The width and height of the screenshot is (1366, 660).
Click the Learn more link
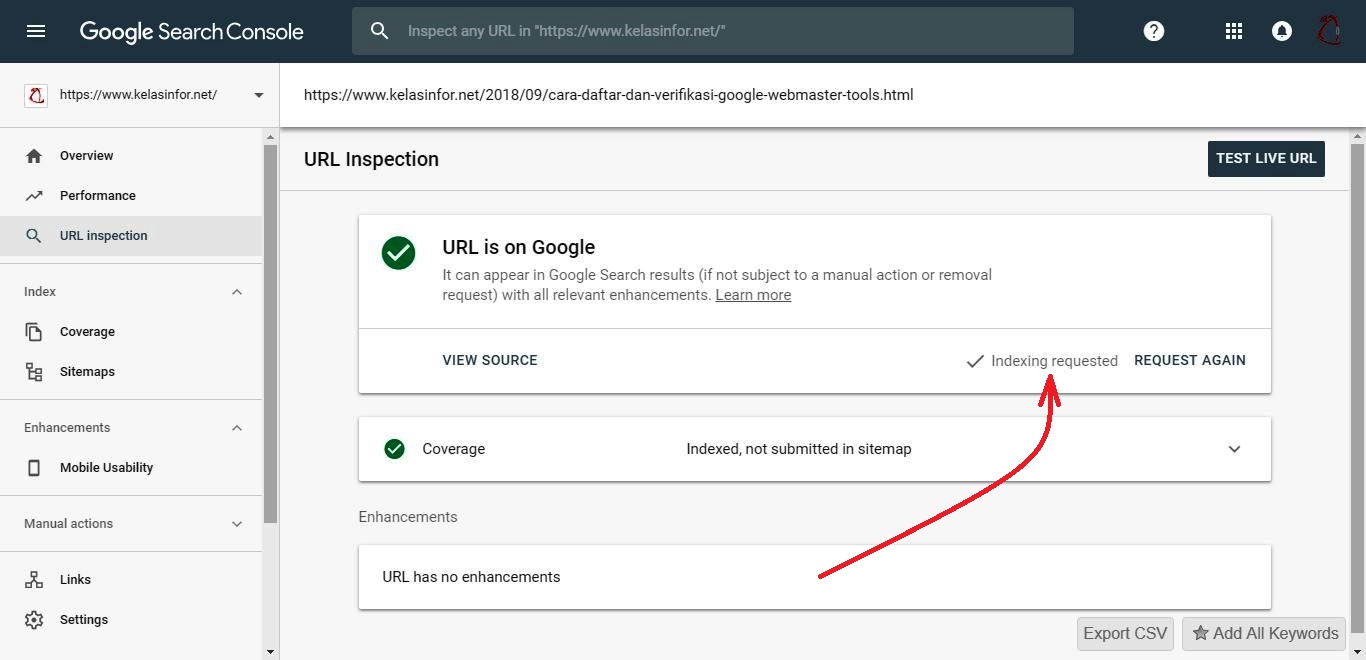(x=753, y=296)
